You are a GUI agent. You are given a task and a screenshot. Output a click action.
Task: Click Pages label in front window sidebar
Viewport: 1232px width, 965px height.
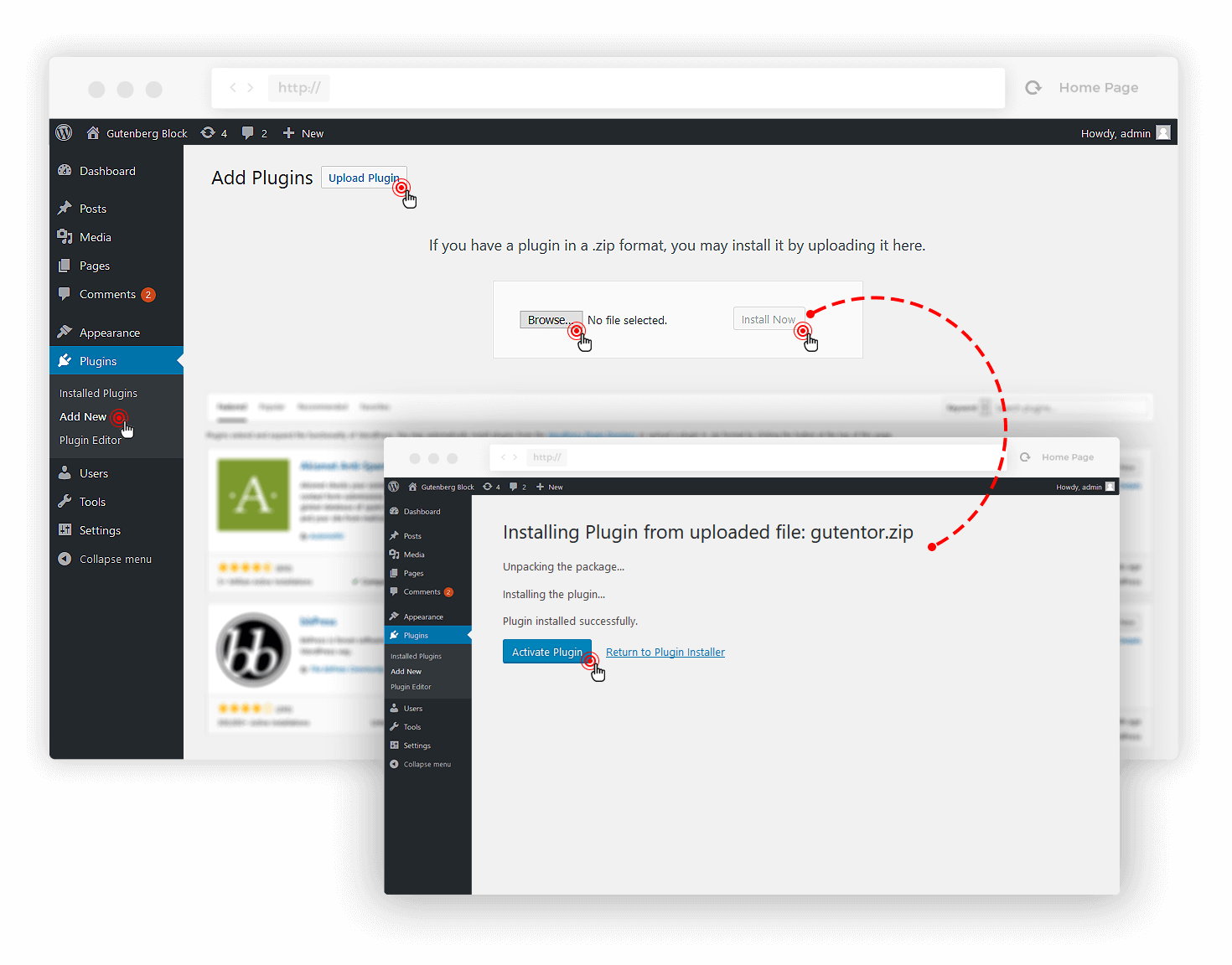414,573
